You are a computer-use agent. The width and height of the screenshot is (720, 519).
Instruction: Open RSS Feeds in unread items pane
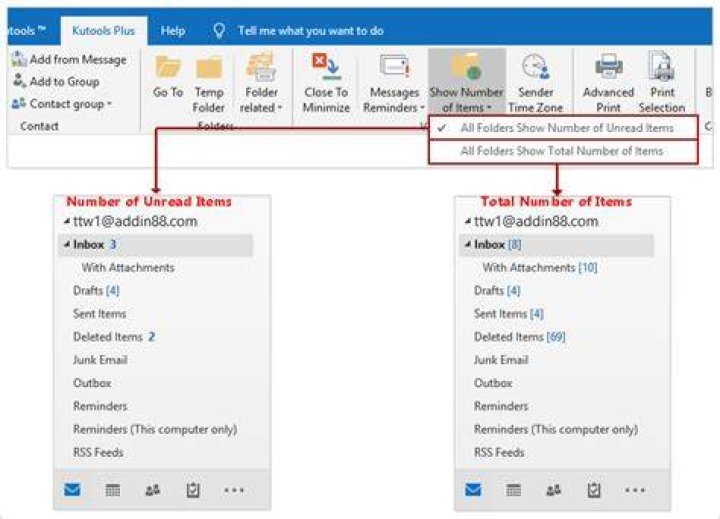(98, 452)
